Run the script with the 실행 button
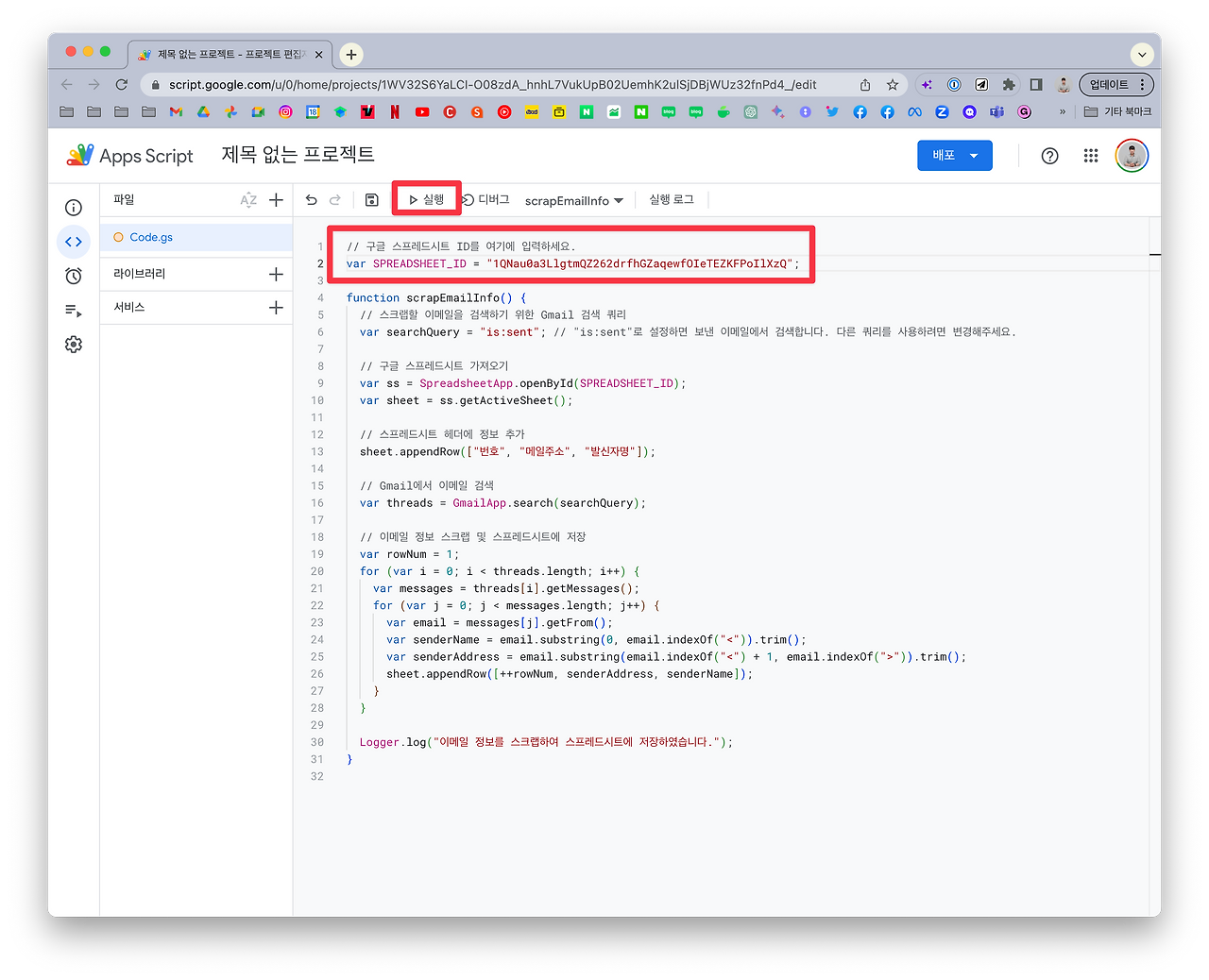Screen dimensions: 1209x980 tap(427, 200)
